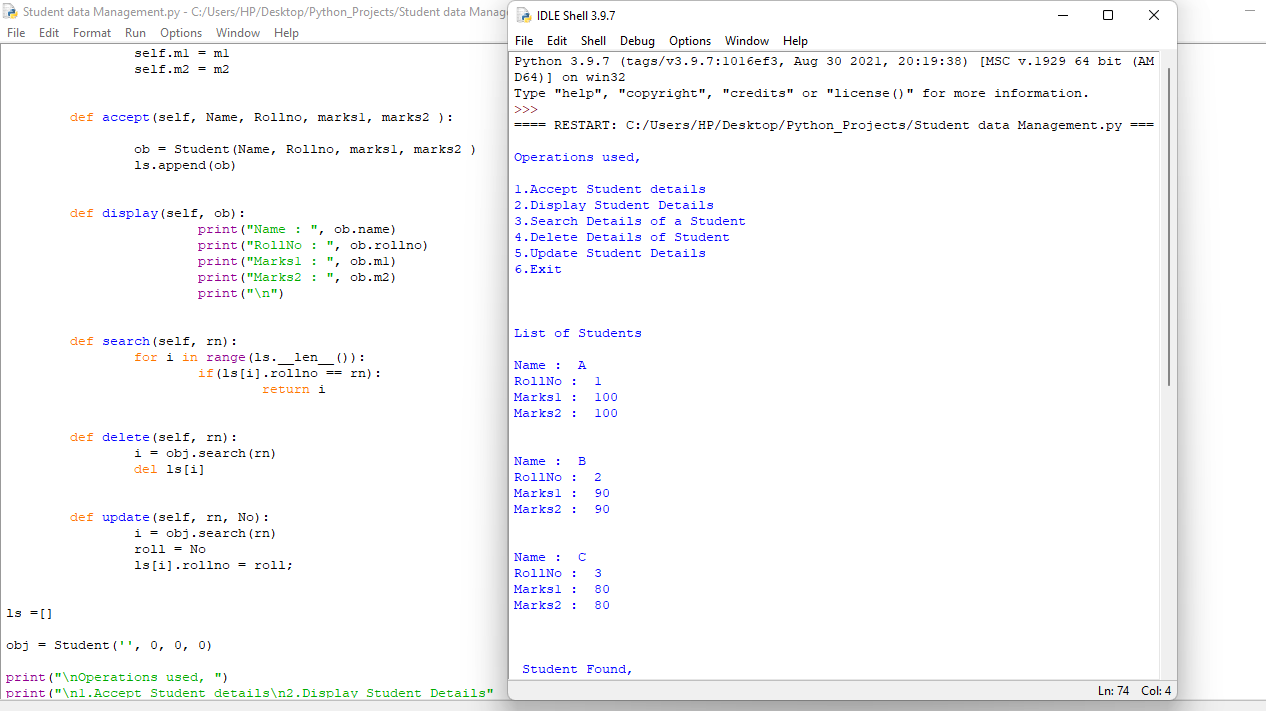
Task: Click 'def update(self, rn, No):' line
Action: [170, 517]
